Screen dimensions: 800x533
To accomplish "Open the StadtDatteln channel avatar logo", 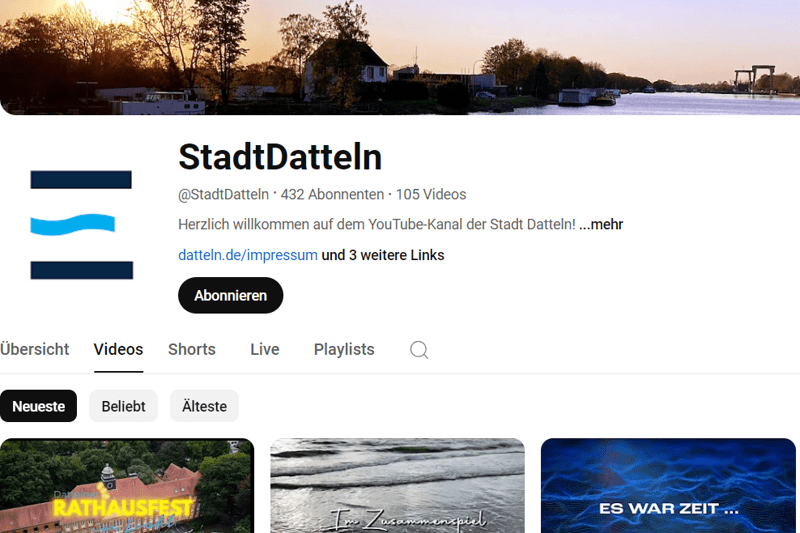I will 82,225.
